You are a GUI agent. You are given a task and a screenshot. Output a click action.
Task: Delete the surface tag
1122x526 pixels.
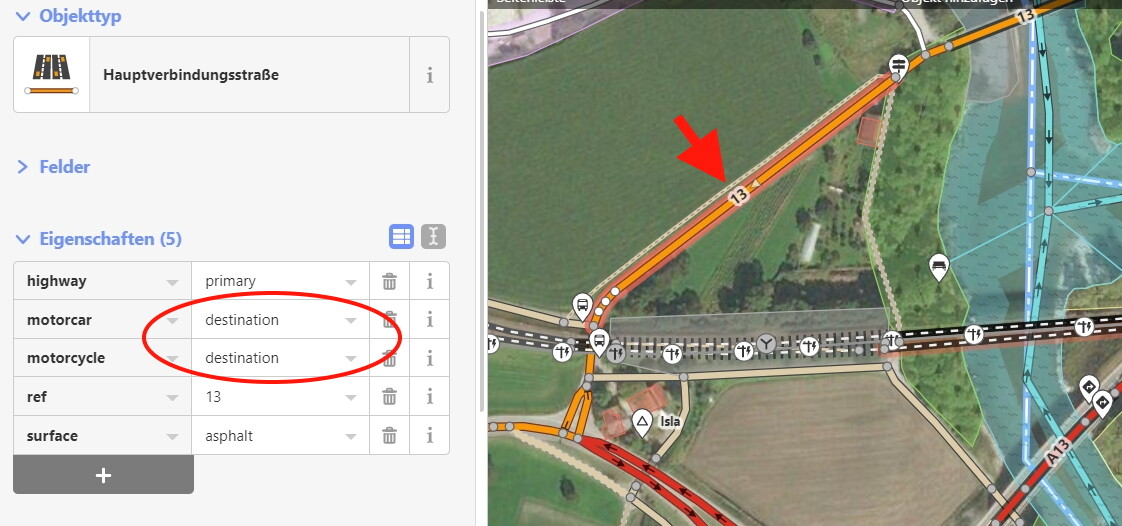(389, 435)
